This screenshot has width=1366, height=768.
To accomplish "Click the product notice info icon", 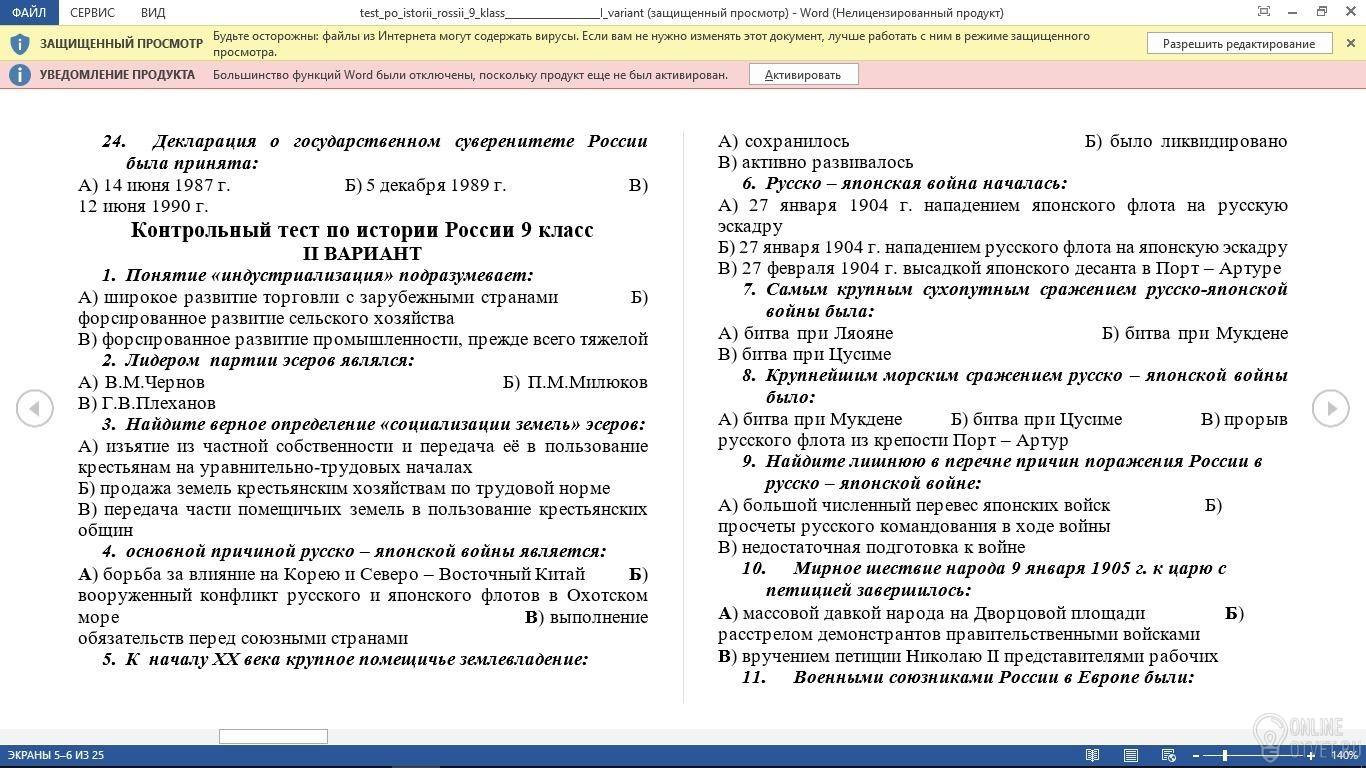I will [x=19, y=75].
